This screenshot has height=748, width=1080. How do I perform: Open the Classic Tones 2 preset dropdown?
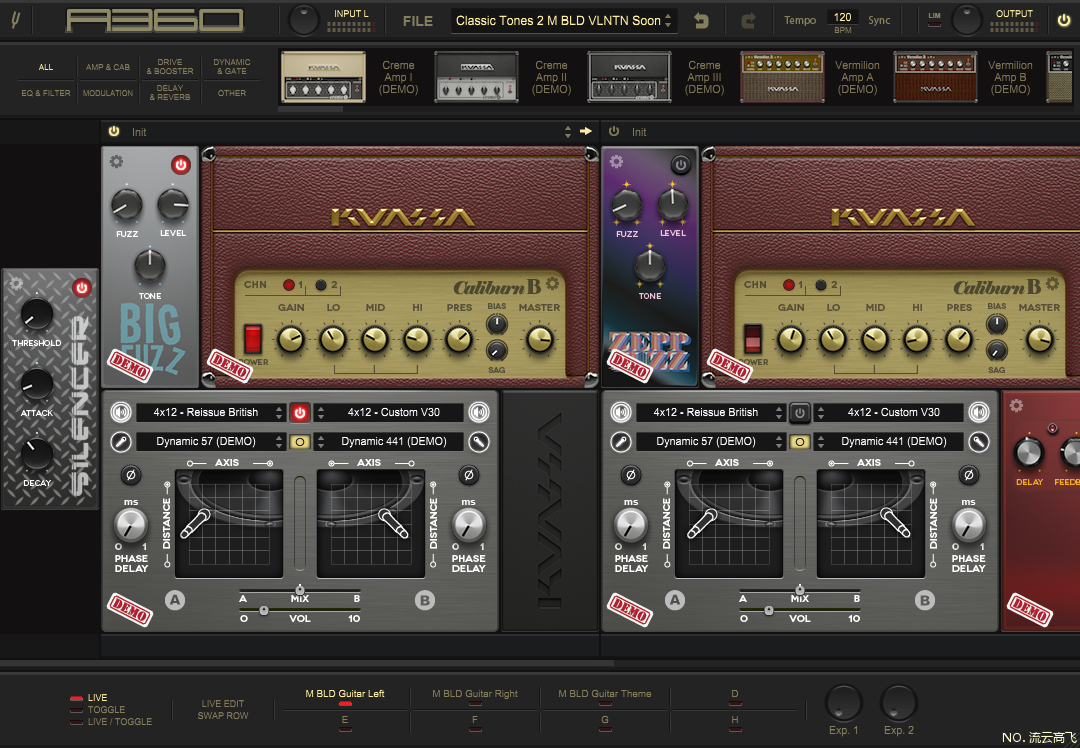tap(564, 21)
